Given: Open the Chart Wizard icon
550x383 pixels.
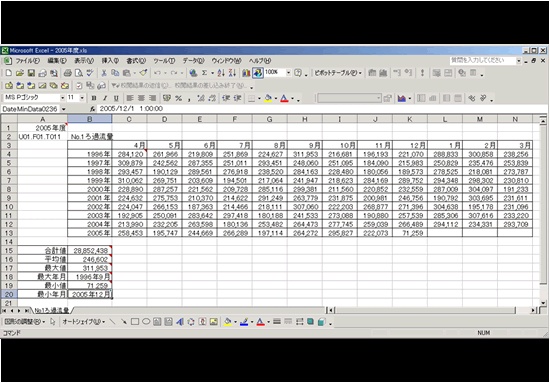Looking at the screenshot, I should coord(247,73).
